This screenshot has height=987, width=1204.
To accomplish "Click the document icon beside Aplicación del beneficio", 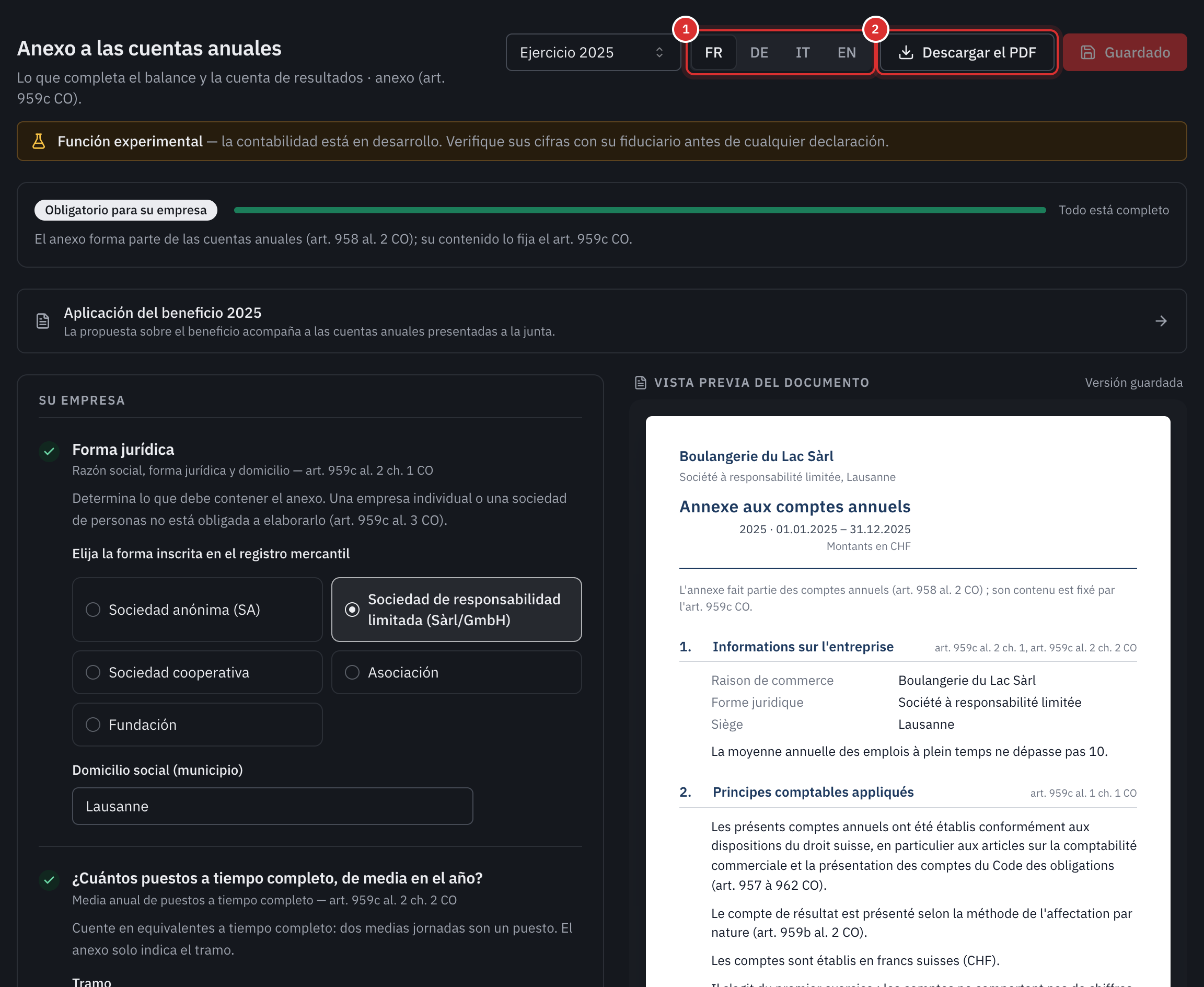I will (x=43, y=321).
